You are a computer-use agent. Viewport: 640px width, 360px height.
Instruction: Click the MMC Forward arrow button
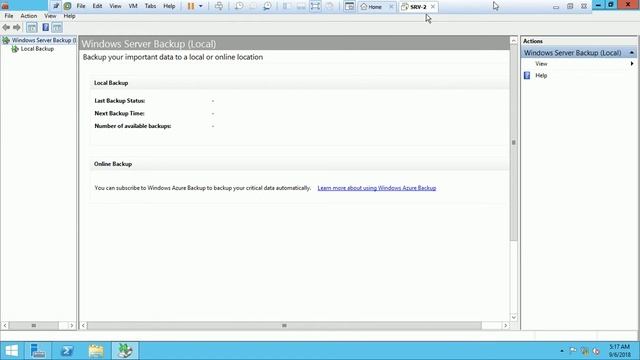pos(17,27)
